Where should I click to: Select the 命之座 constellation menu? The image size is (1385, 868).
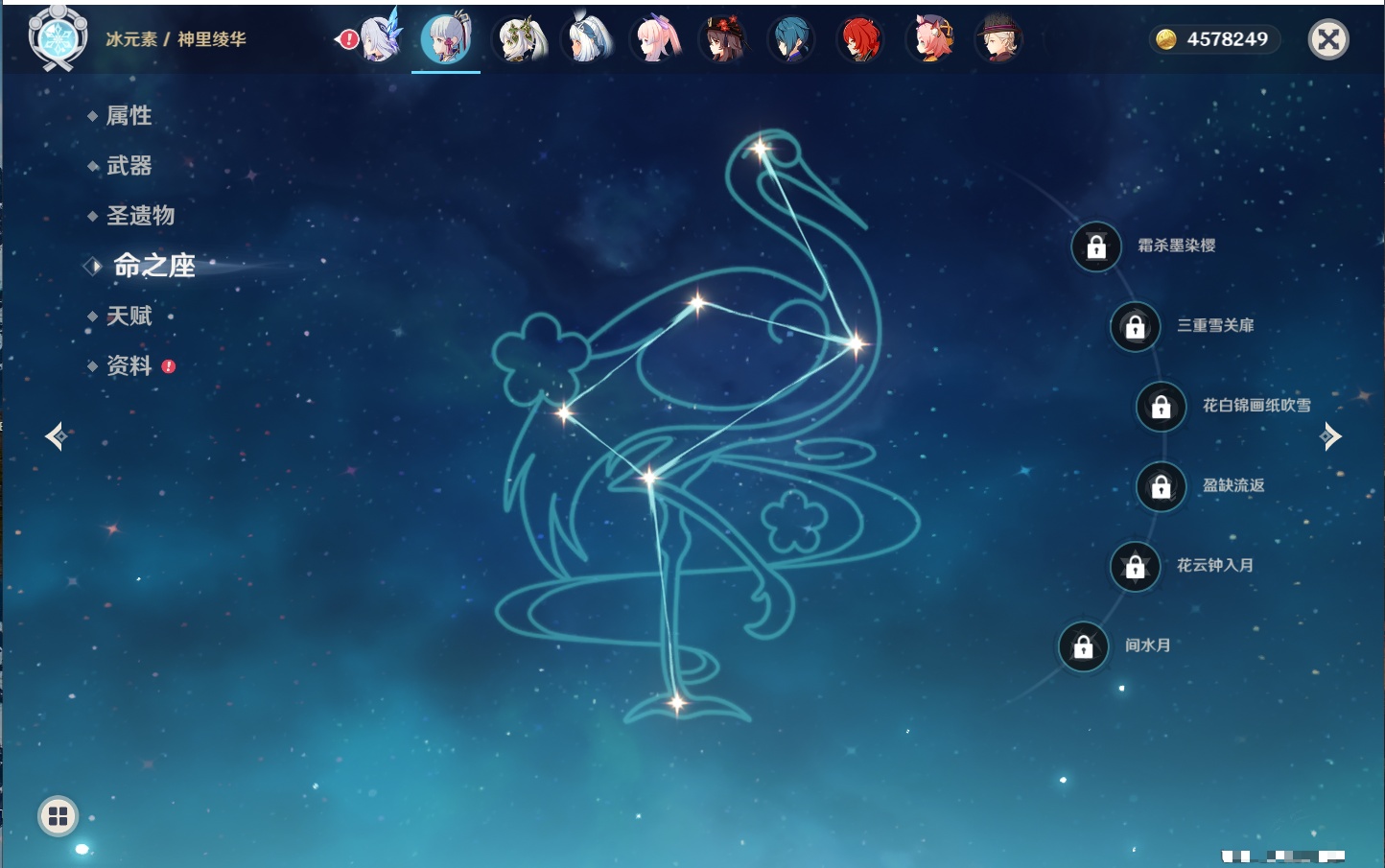click(153, 266)
